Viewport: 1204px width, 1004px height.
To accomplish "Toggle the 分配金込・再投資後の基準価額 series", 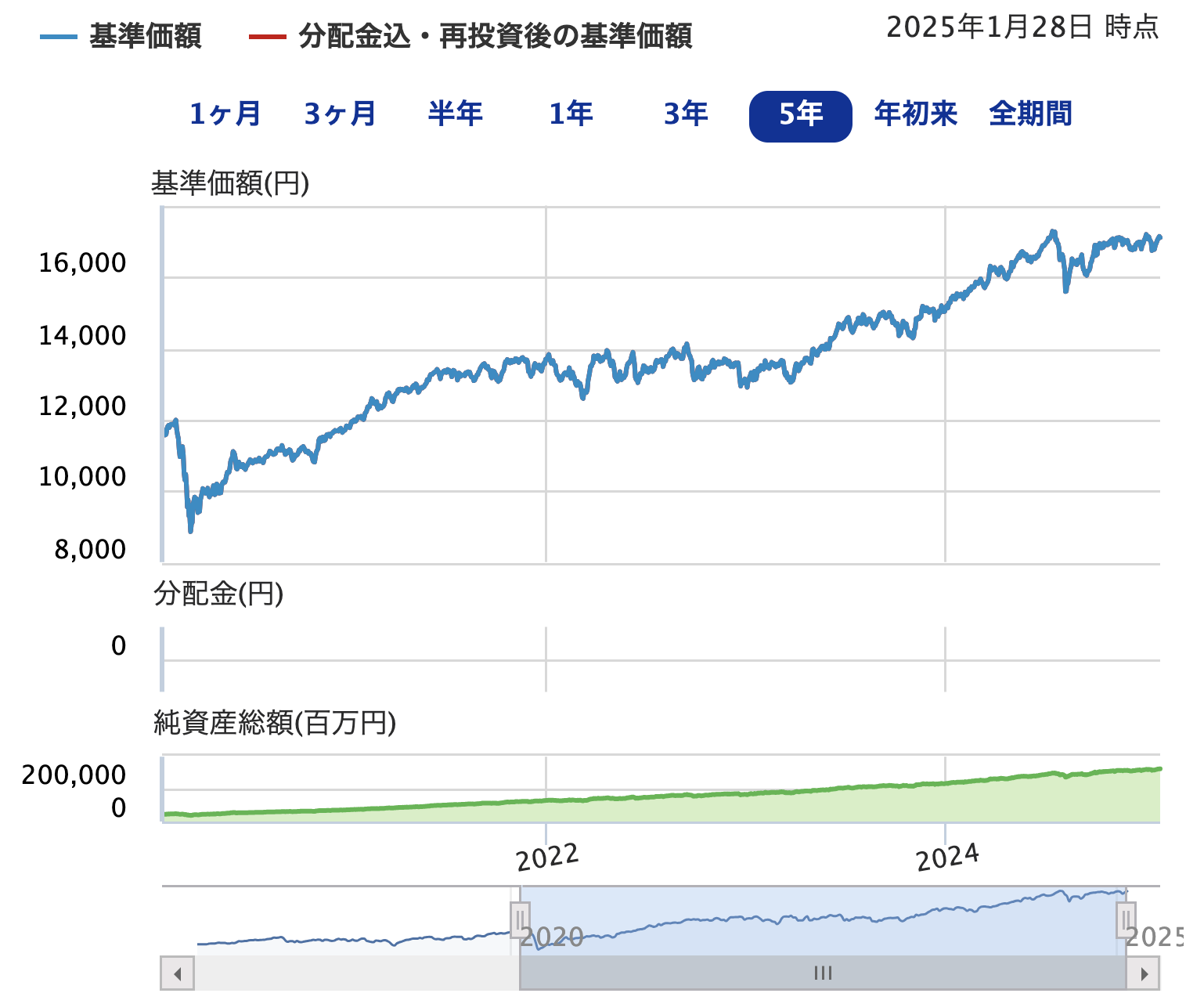I will point(495,37).
